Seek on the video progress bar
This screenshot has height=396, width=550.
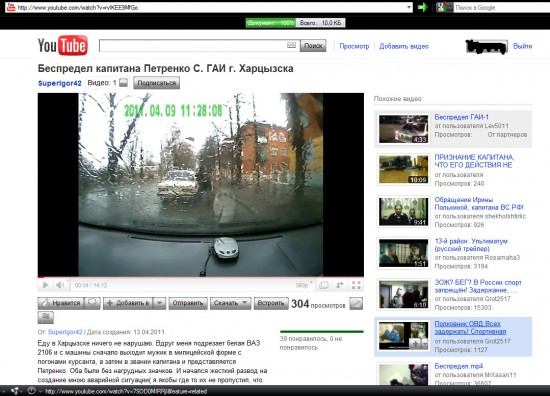click(201, 277)
